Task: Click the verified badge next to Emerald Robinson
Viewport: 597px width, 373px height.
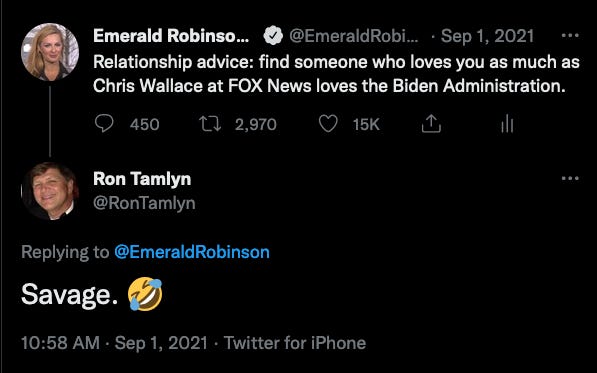Action: (x=273, y=36)
